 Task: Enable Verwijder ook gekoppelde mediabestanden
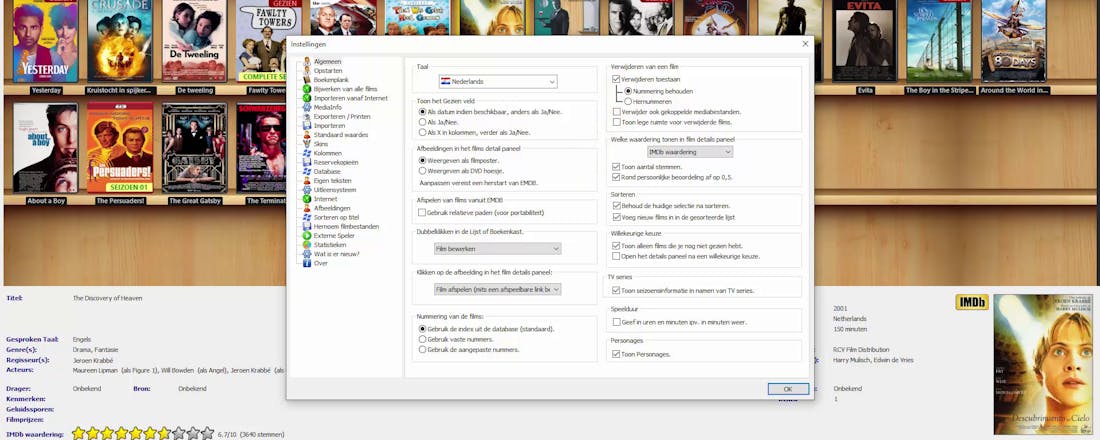tap(616, 112)
